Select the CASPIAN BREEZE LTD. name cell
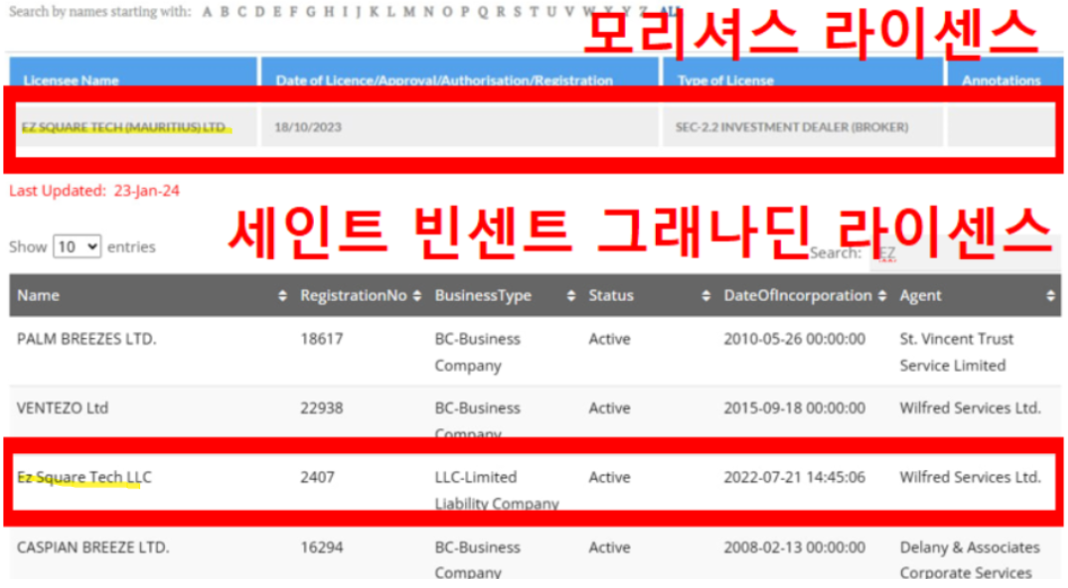 [93, 548]
